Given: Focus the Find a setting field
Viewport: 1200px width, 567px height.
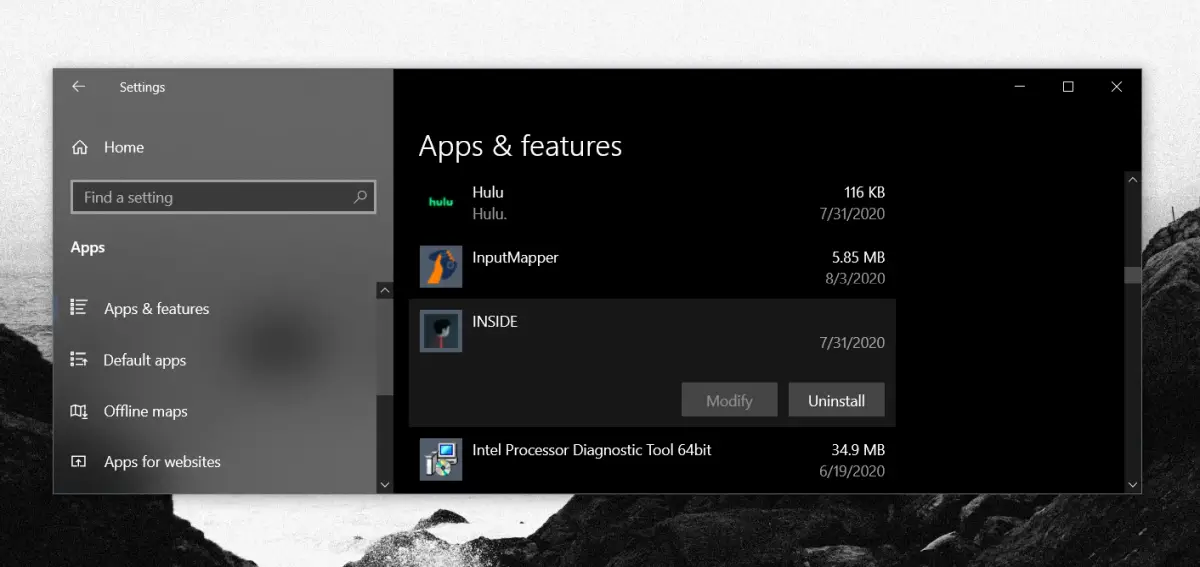Looking at the screenshot, I should point(223,197).
